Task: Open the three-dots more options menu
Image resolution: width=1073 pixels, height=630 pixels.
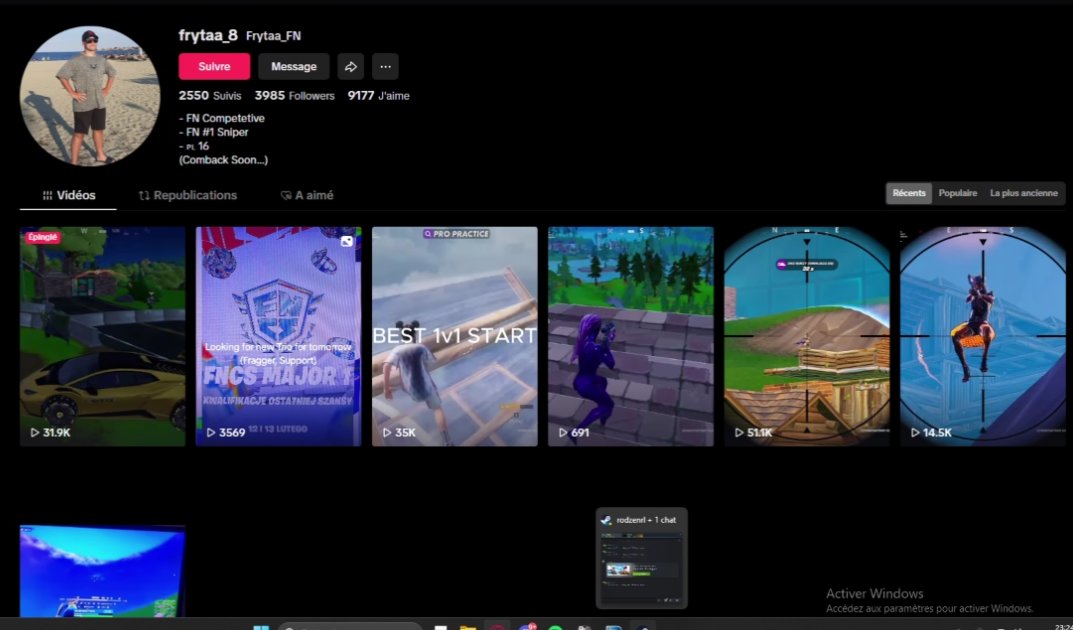Action: [x=385, y=66]
